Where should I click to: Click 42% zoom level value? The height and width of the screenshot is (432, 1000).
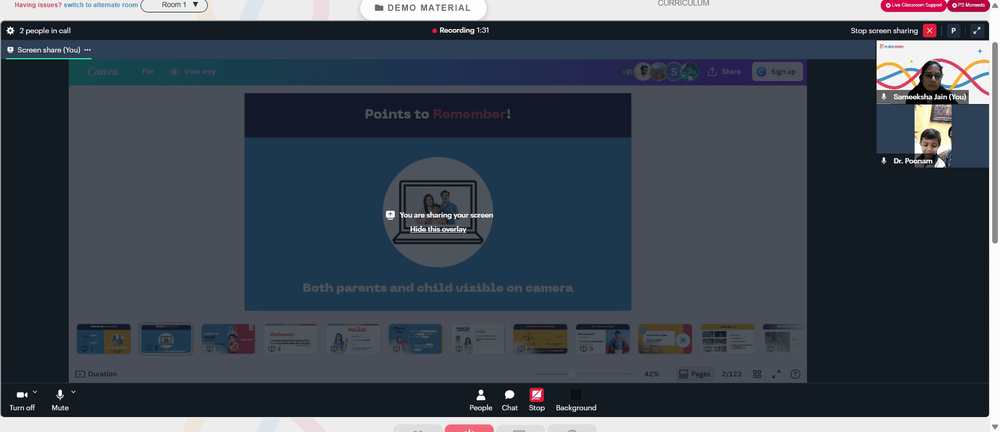point(651,374)
